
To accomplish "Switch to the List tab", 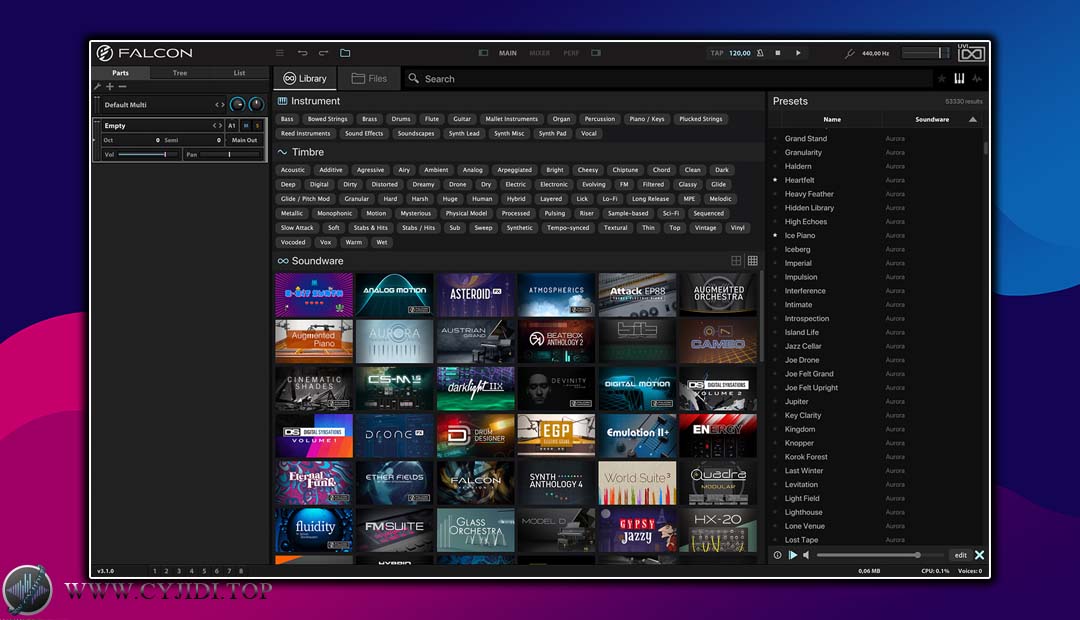I will coord(239,72).
